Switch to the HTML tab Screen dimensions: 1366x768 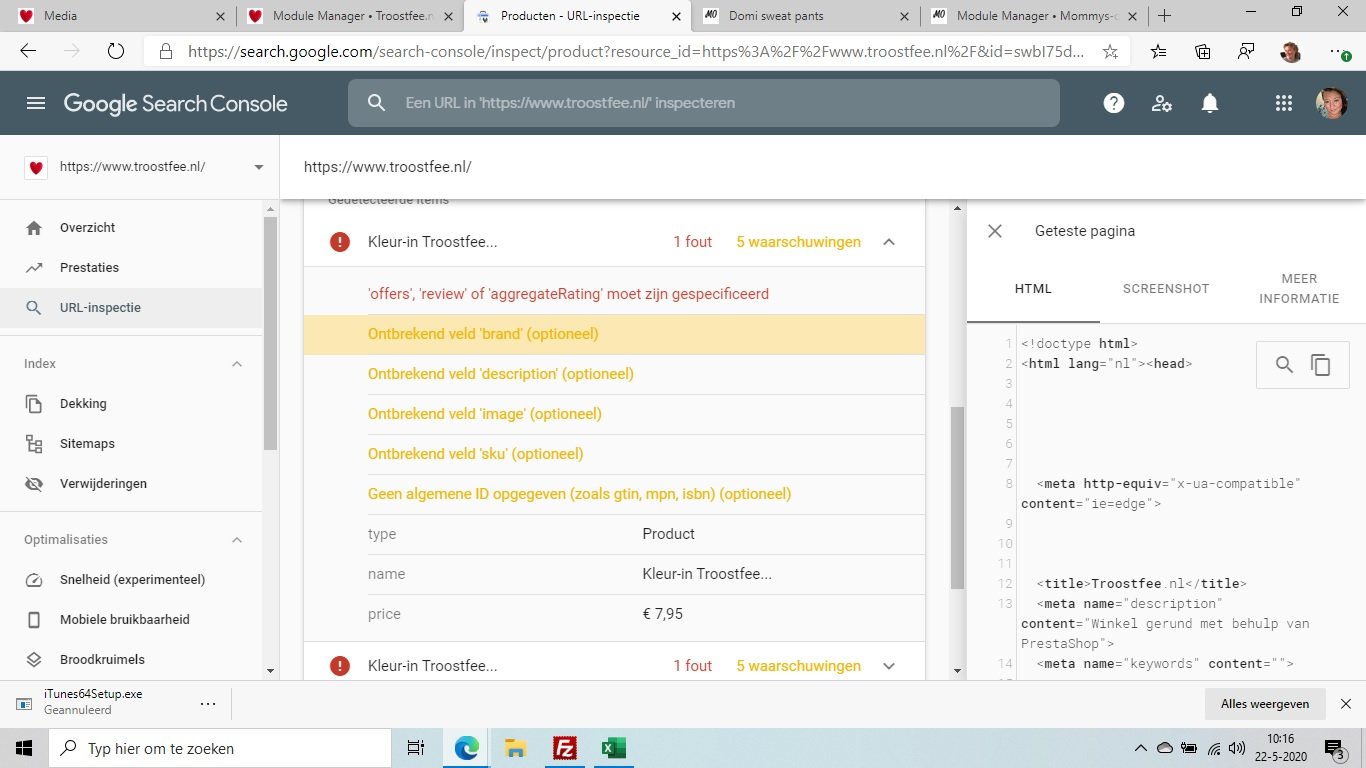[x=1033, y=289]
